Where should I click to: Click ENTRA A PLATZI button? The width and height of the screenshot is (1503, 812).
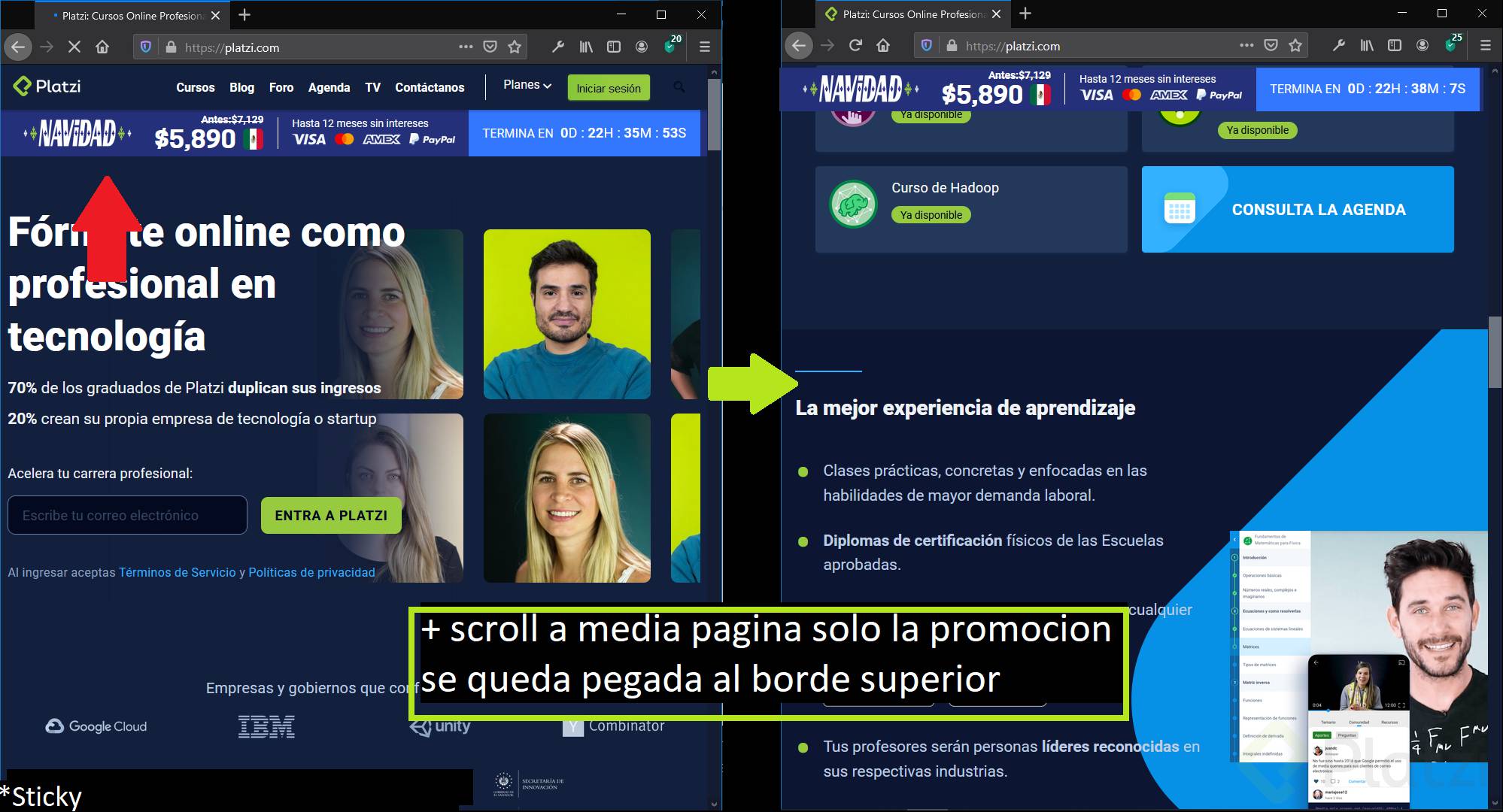click(331, 515)
